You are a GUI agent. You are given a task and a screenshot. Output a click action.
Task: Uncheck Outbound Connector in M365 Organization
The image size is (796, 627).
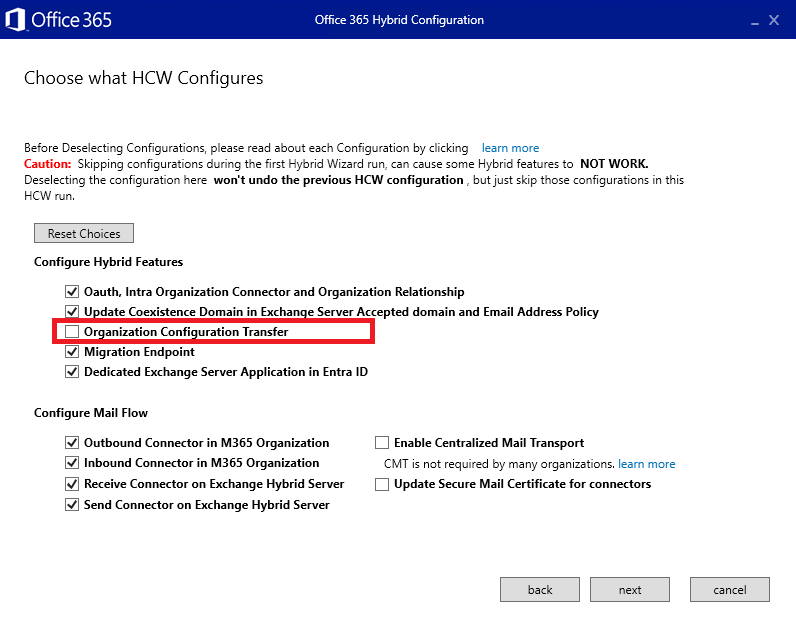[72, 443]
